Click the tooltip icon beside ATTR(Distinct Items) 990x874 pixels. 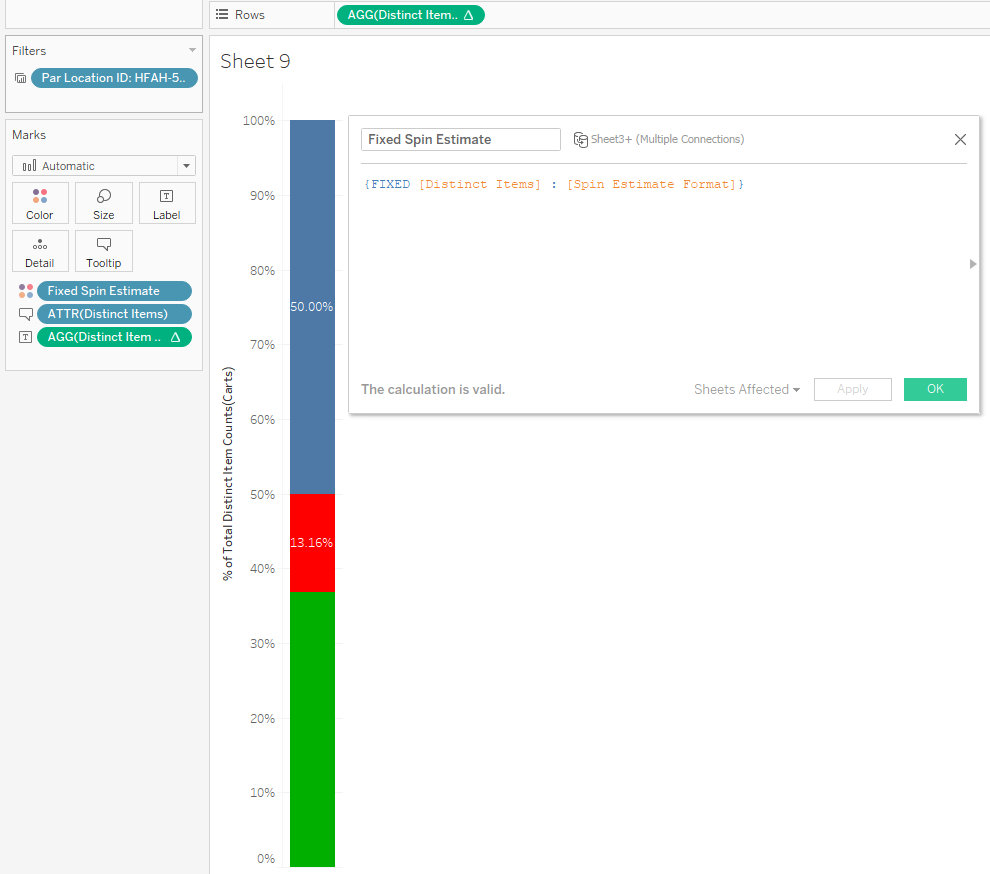(26, 314)
